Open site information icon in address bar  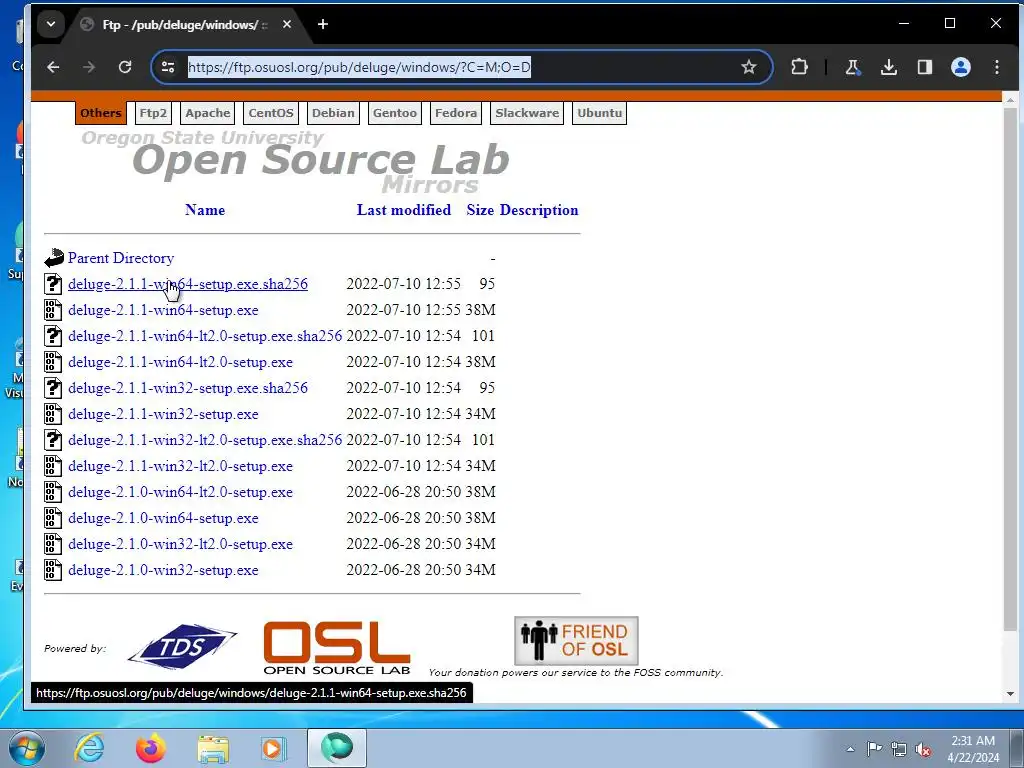pyautogui.click(x=168, y=67)
